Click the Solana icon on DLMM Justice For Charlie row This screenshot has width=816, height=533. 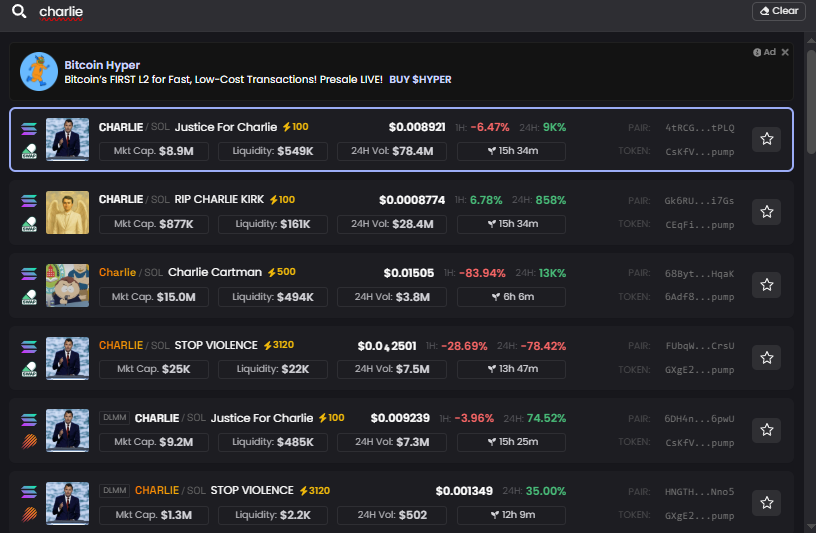tap(29, 419)
